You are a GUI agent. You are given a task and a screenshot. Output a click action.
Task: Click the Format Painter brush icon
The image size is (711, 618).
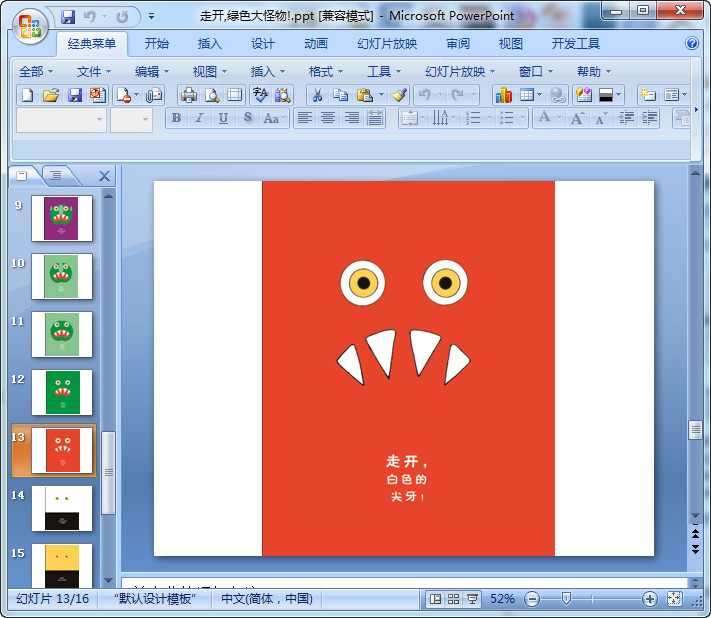399,95
